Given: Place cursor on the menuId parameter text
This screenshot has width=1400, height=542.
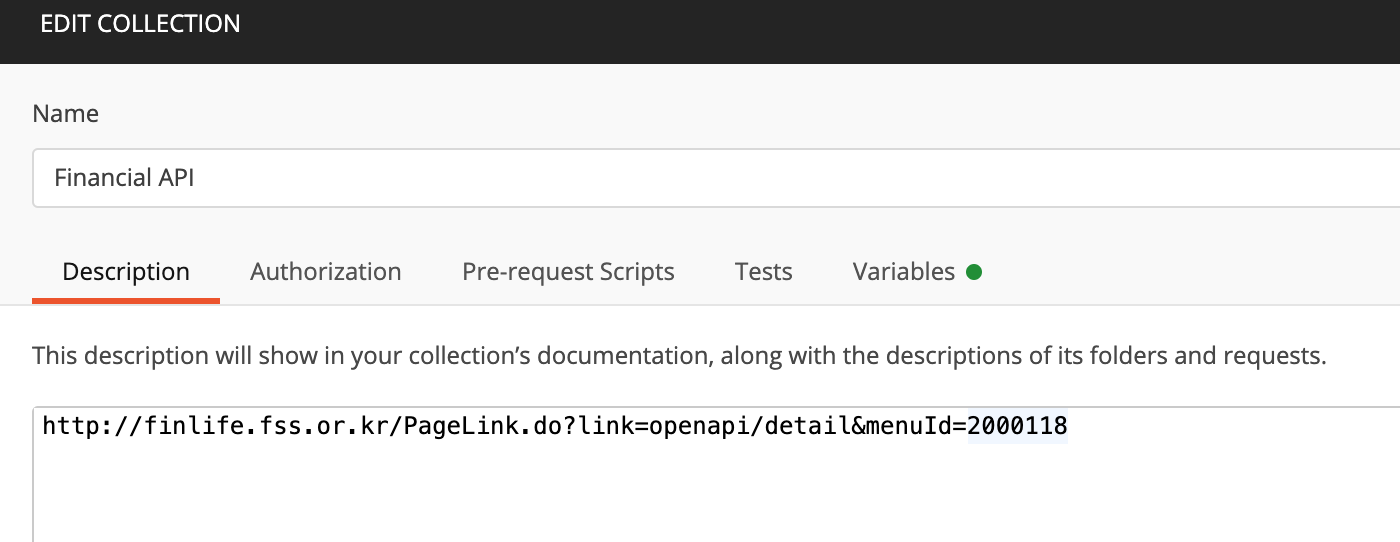Looking at the screenshot, I should [x=901, y=427].
